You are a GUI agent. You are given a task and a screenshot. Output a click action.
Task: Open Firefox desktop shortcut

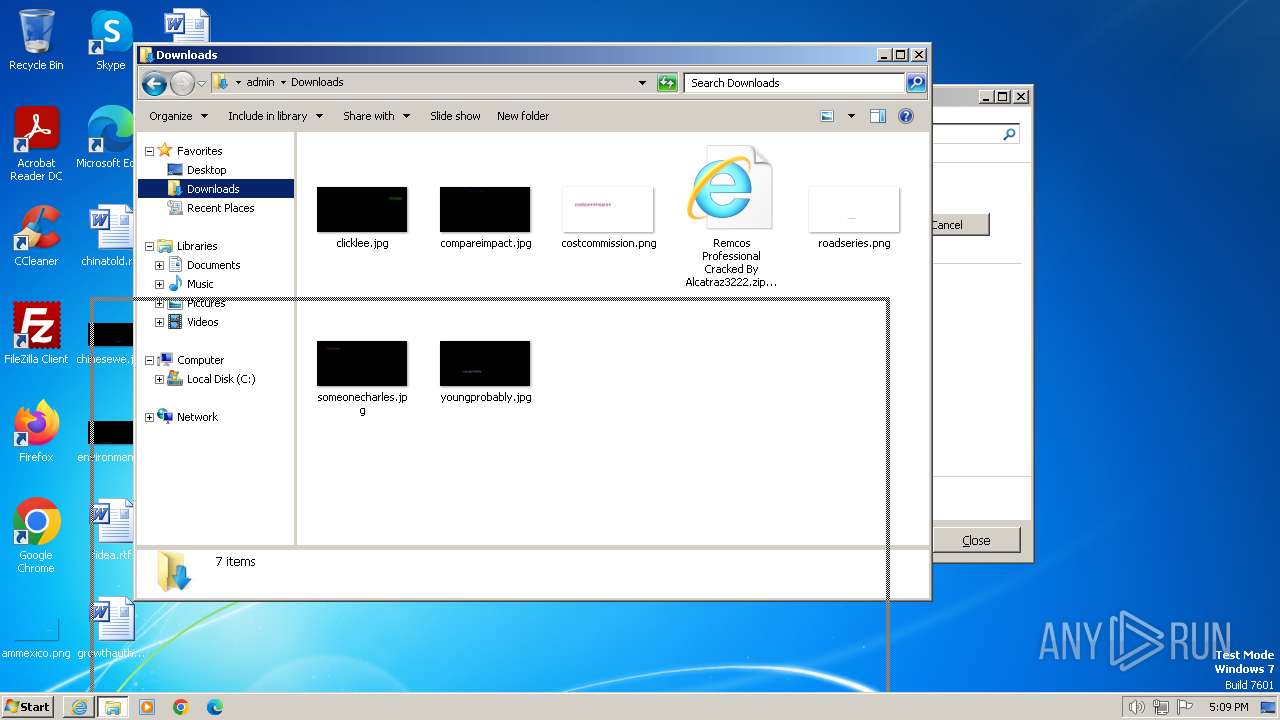pos(36,432)
